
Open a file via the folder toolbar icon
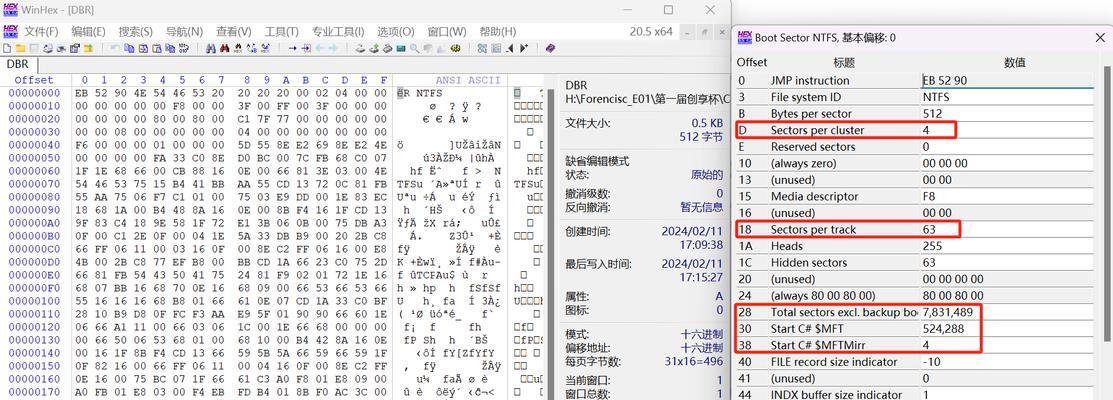pos(21,48)
